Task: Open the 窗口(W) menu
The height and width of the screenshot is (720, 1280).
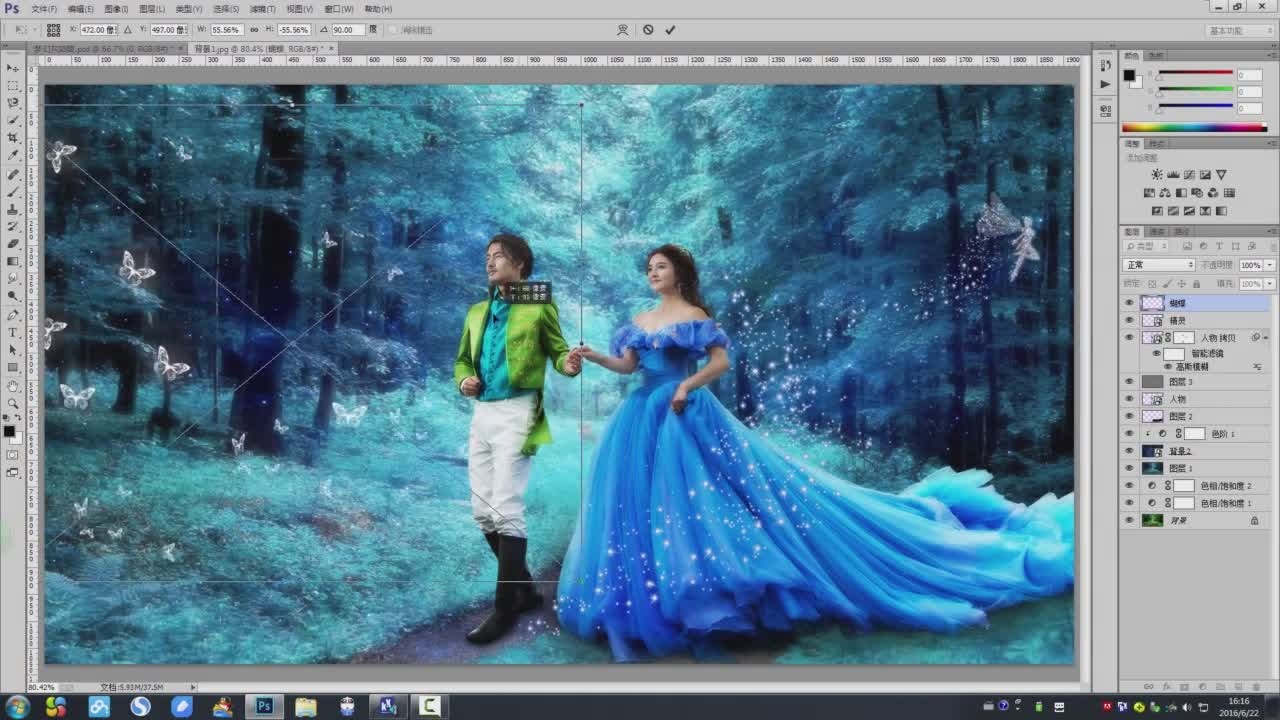Action: pyautogui.click(x=339, y=9)
